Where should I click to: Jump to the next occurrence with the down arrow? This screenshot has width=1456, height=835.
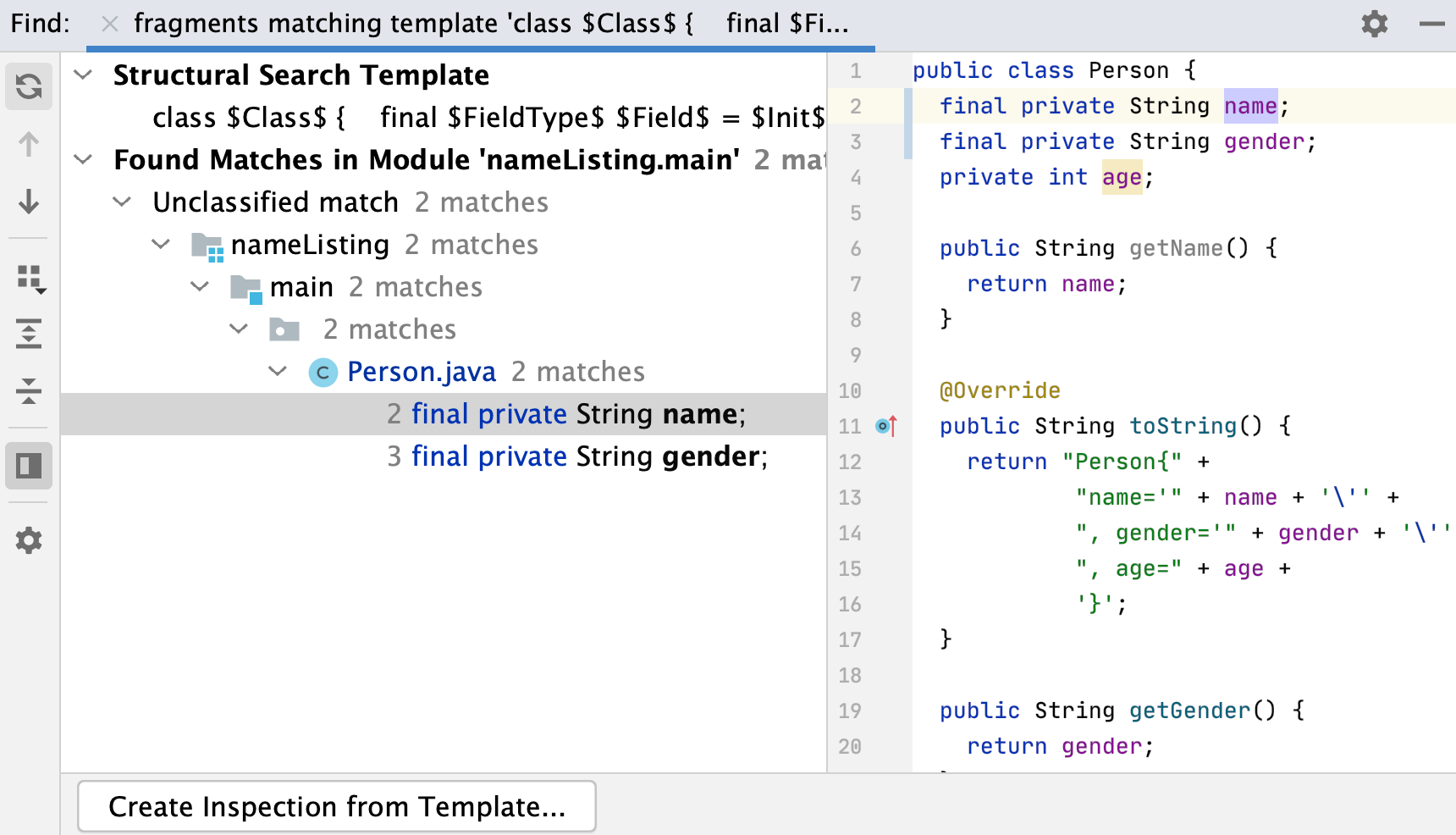pos(29,202)
